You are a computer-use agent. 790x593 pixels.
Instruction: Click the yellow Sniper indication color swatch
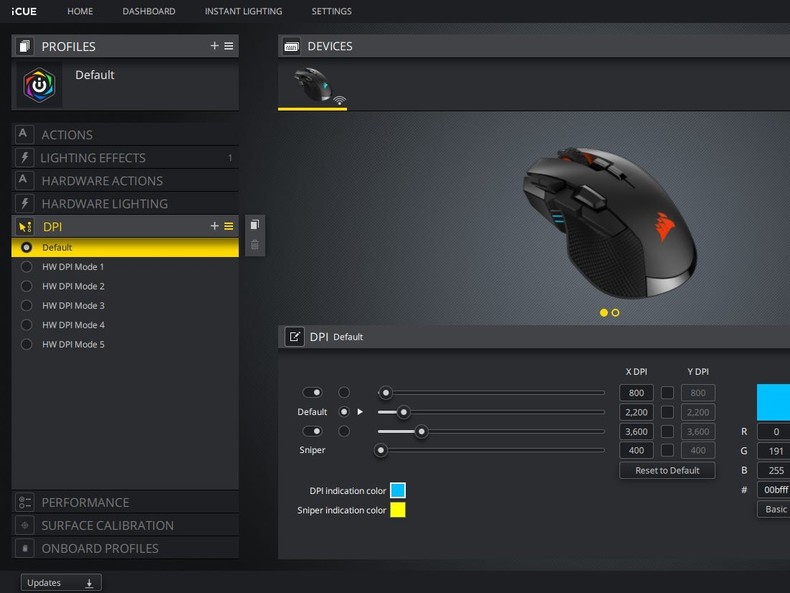(397, 510)
